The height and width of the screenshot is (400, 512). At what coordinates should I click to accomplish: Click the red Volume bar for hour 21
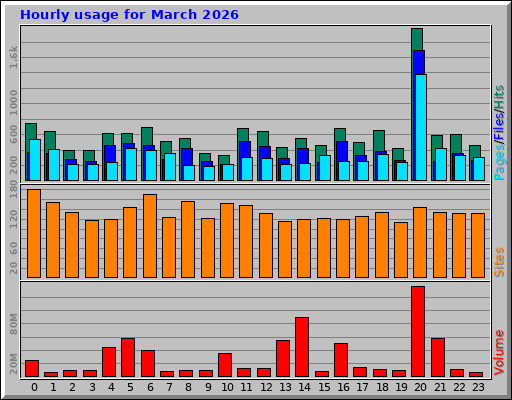point(438,357)
